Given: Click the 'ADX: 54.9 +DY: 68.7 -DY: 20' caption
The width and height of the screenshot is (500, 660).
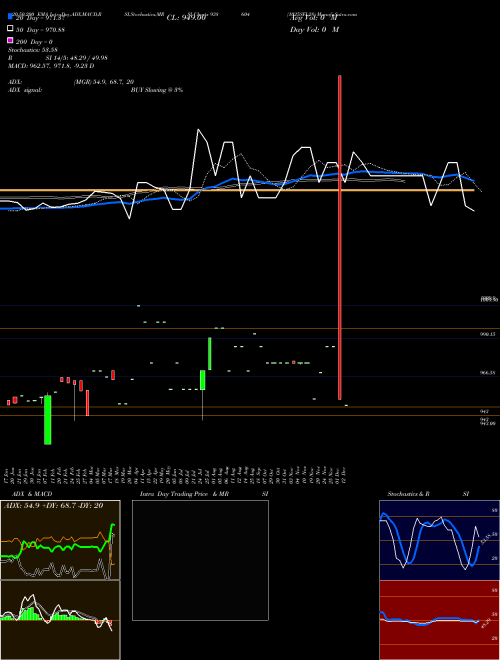Looking at the screenshot, I should (x=53, y=506).
